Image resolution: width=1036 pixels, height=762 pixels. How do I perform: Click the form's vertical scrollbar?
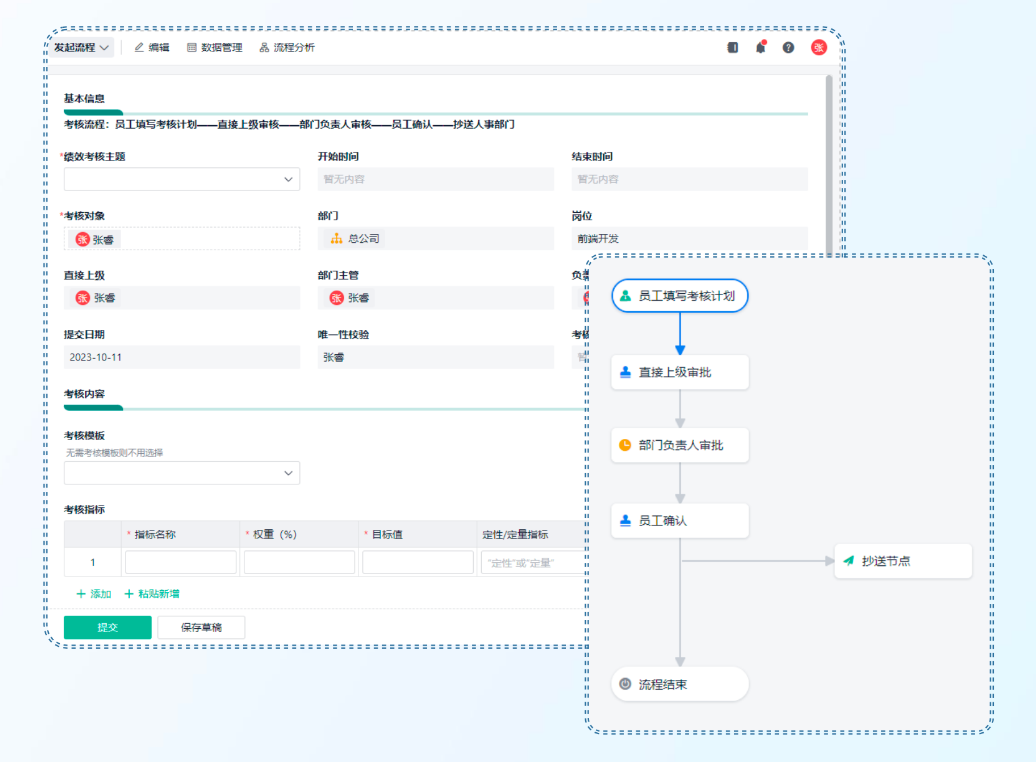pyautogui.click(x=829, y=165)
